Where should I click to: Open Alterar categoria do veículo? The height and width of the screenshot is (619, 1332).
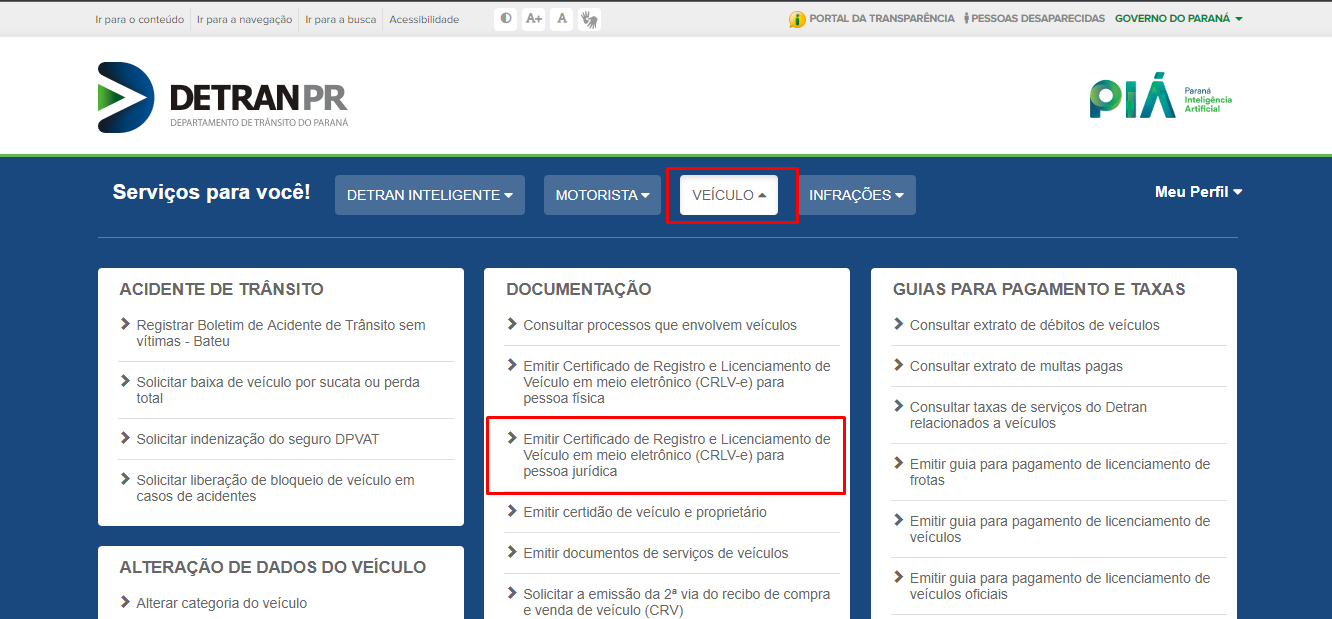click(x=221, y=603)
